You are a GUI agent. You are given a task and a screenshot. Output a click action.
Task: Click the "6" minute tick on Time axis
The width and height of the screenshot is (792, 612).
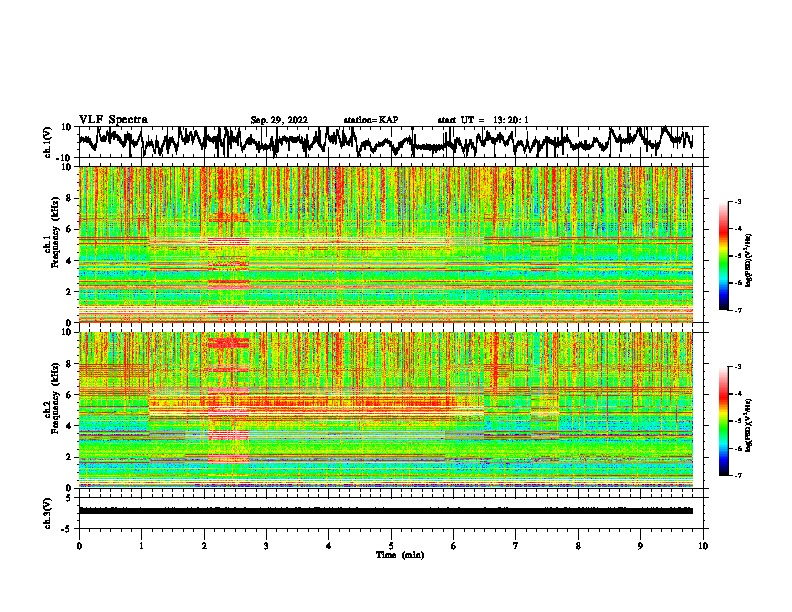tap(454, 546)
